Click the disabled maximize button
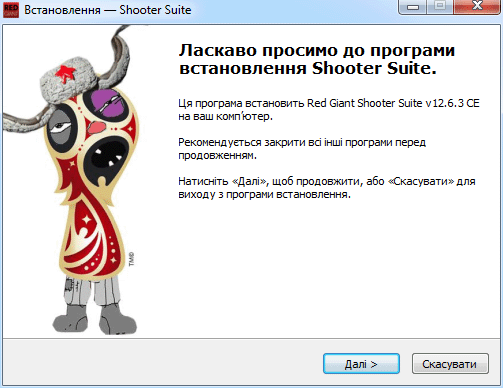 440,6
